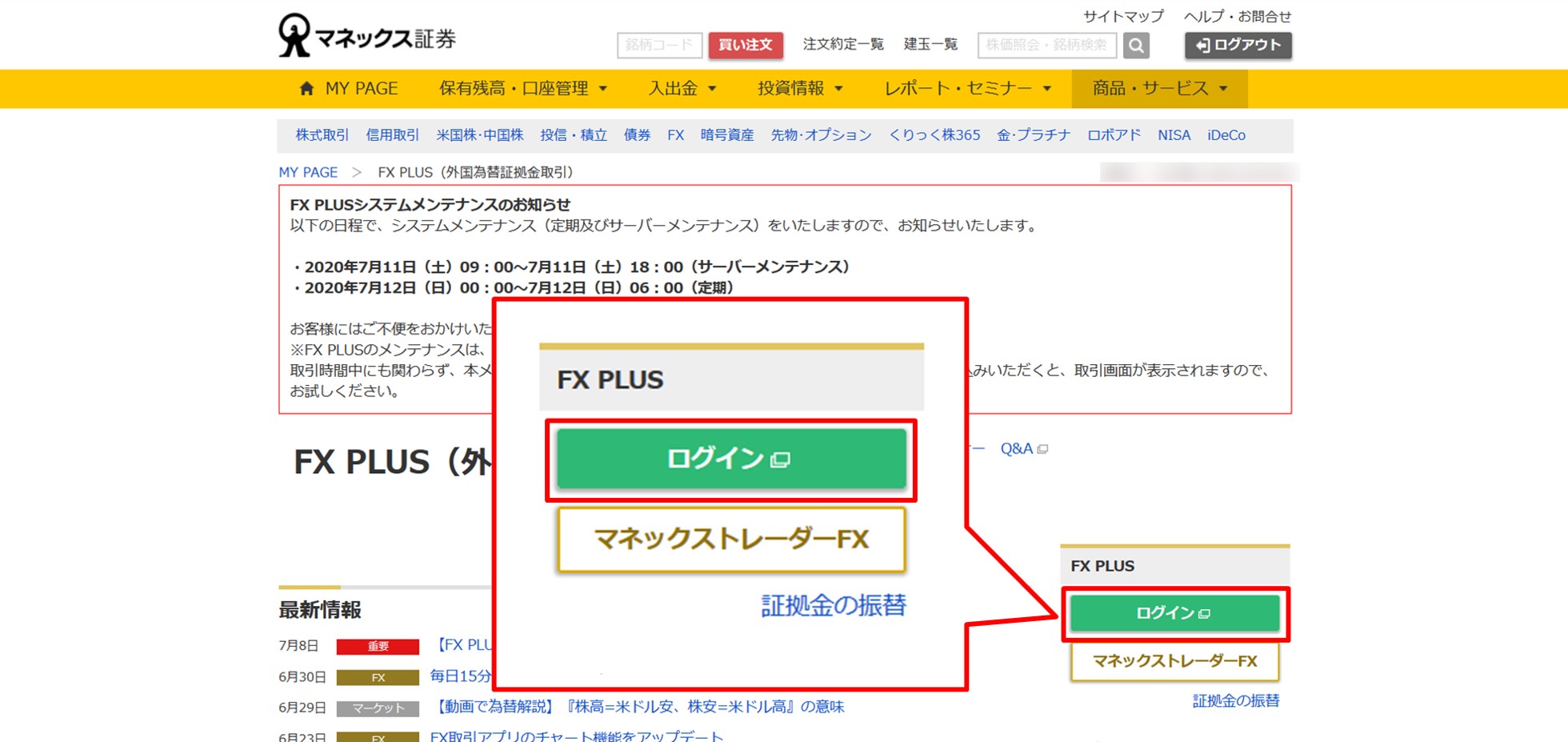Click the gray マーケット tag on 6月29日
The image size is (1568, 742).
[x=378, y=708]
